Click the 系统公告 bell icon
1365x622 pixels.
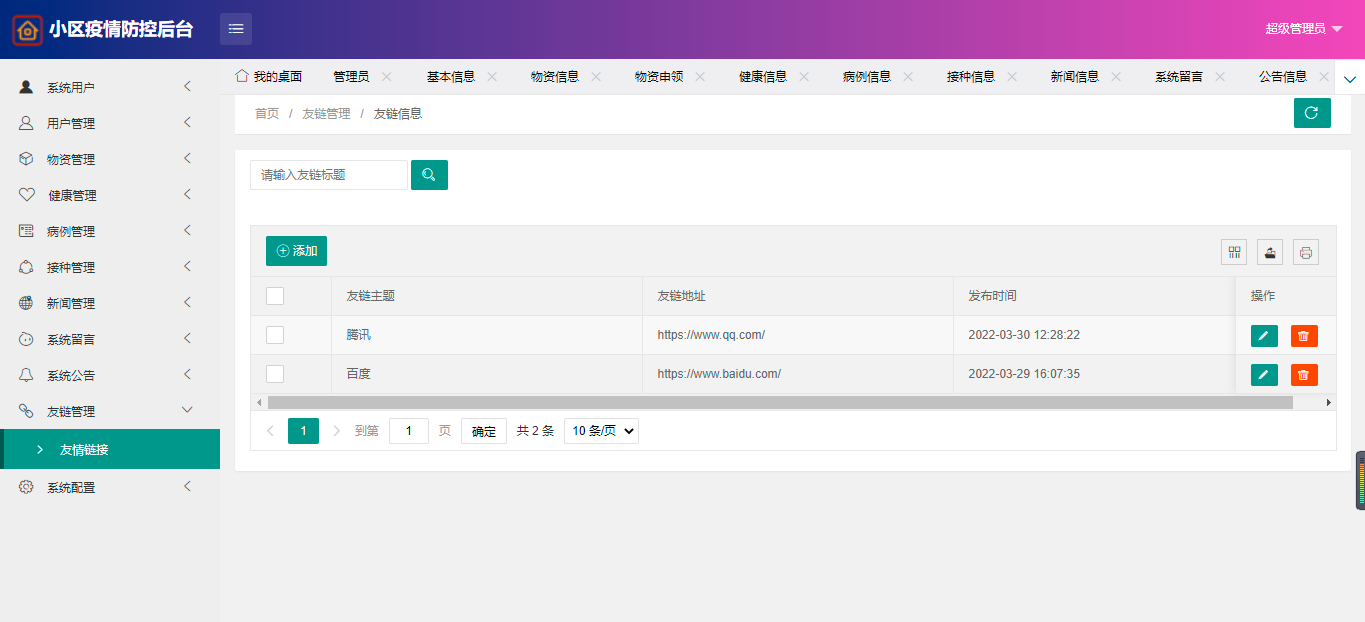pyautogui.click(x=27, y=375)
